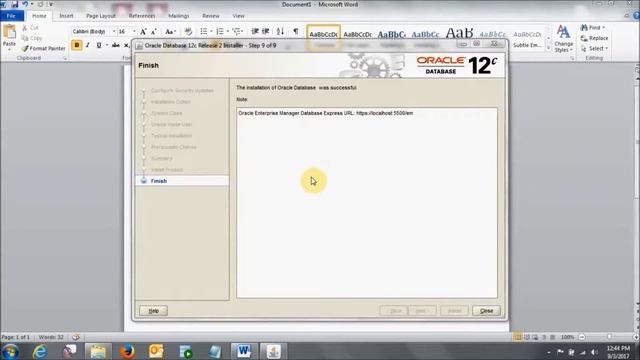
Task: Open the Windows Start button
Action: [x=10, y=351]
